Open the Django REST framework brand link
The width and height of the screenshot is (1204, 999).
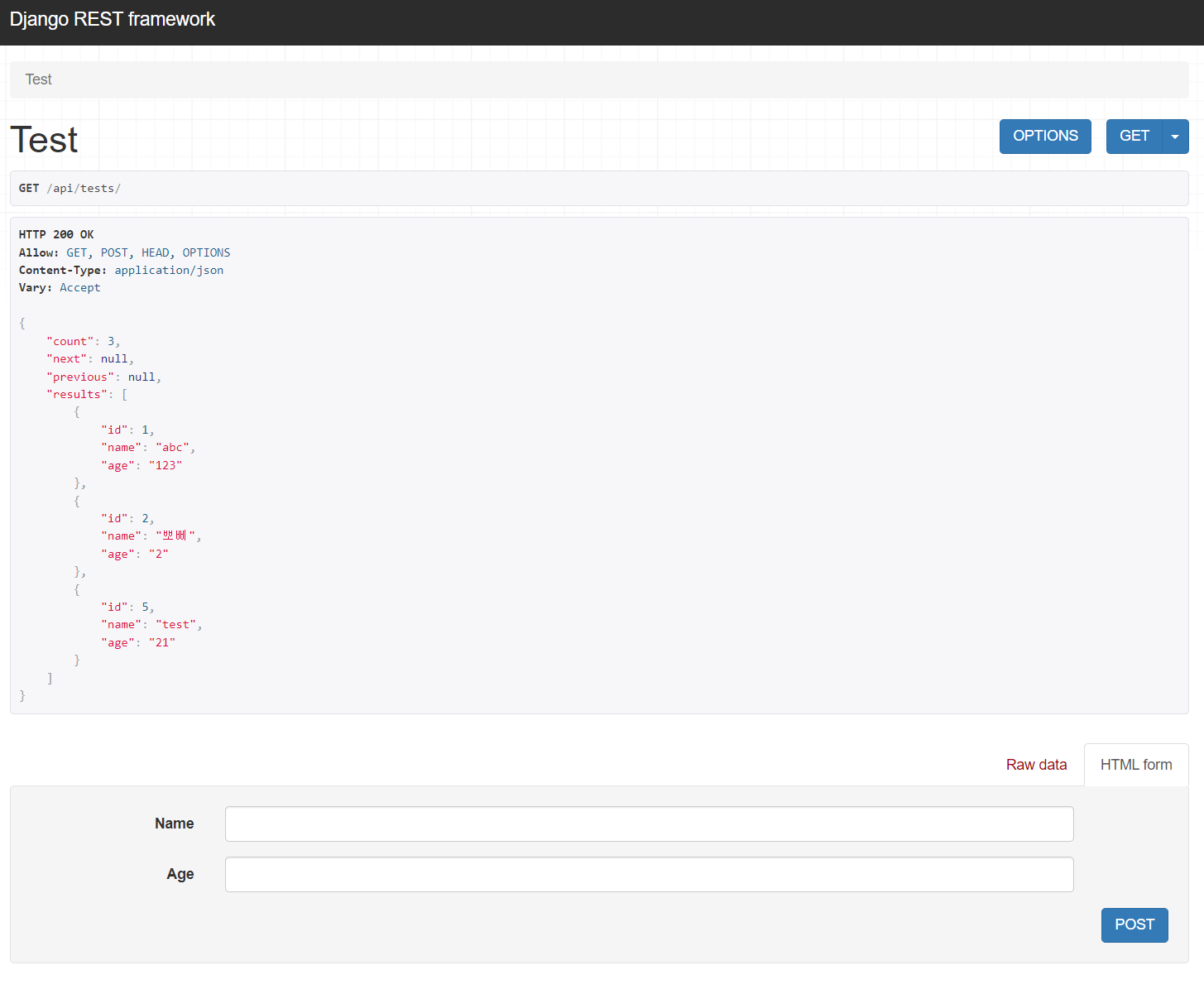click(x=113, y=19)
